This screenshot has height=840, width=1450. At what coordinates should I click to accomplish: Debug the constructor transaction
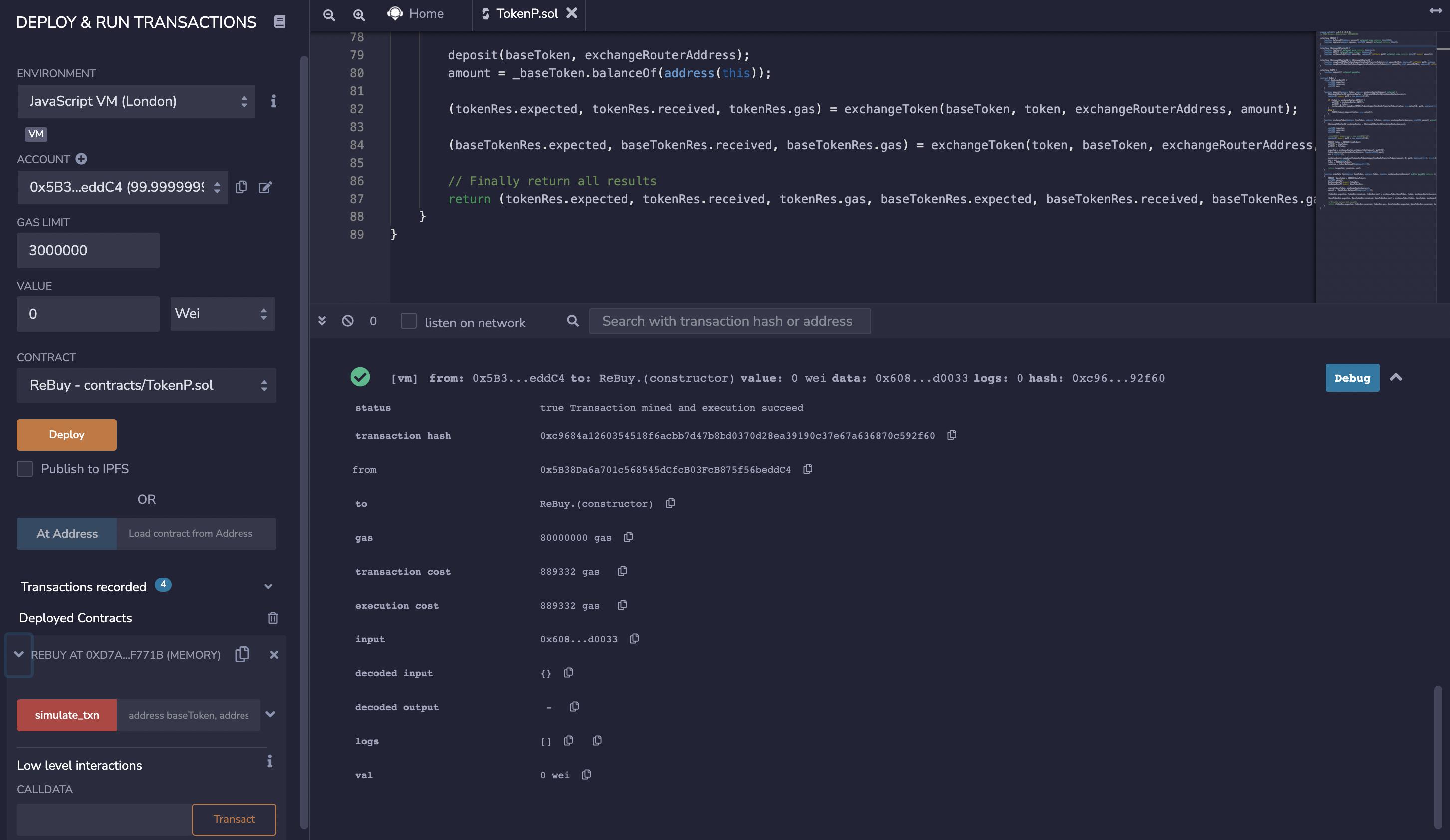click(x=1351, y=378)
